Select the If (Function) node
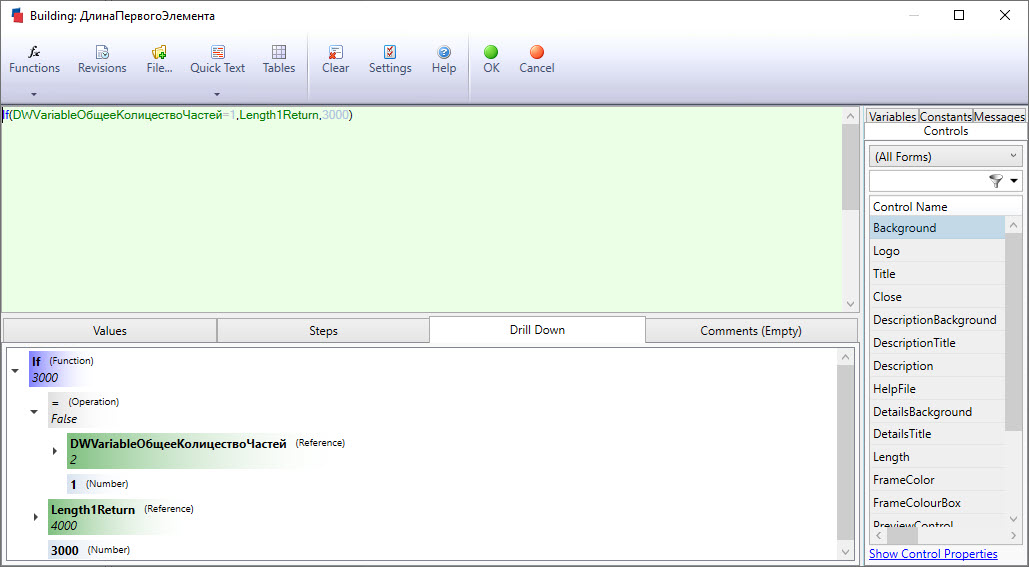Screen dimensions: 1029x567 [x=62, y=369]
